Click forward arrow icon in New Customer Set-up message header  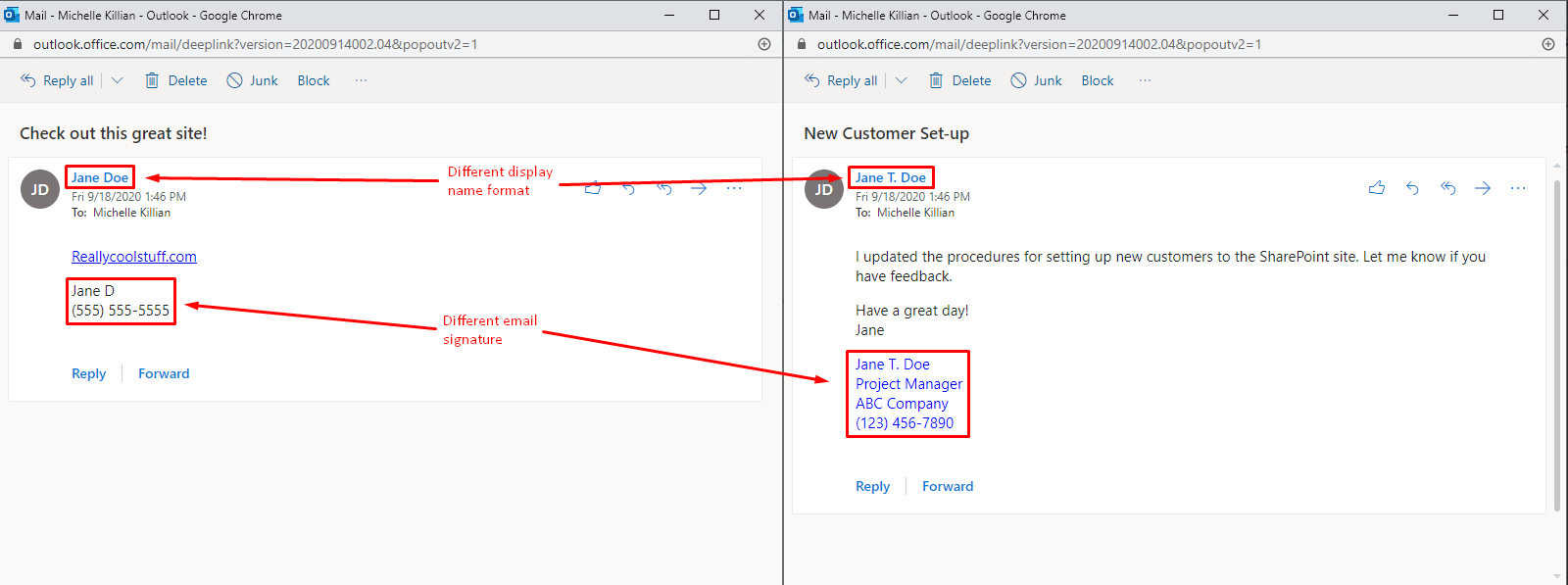coord(1483,188)
